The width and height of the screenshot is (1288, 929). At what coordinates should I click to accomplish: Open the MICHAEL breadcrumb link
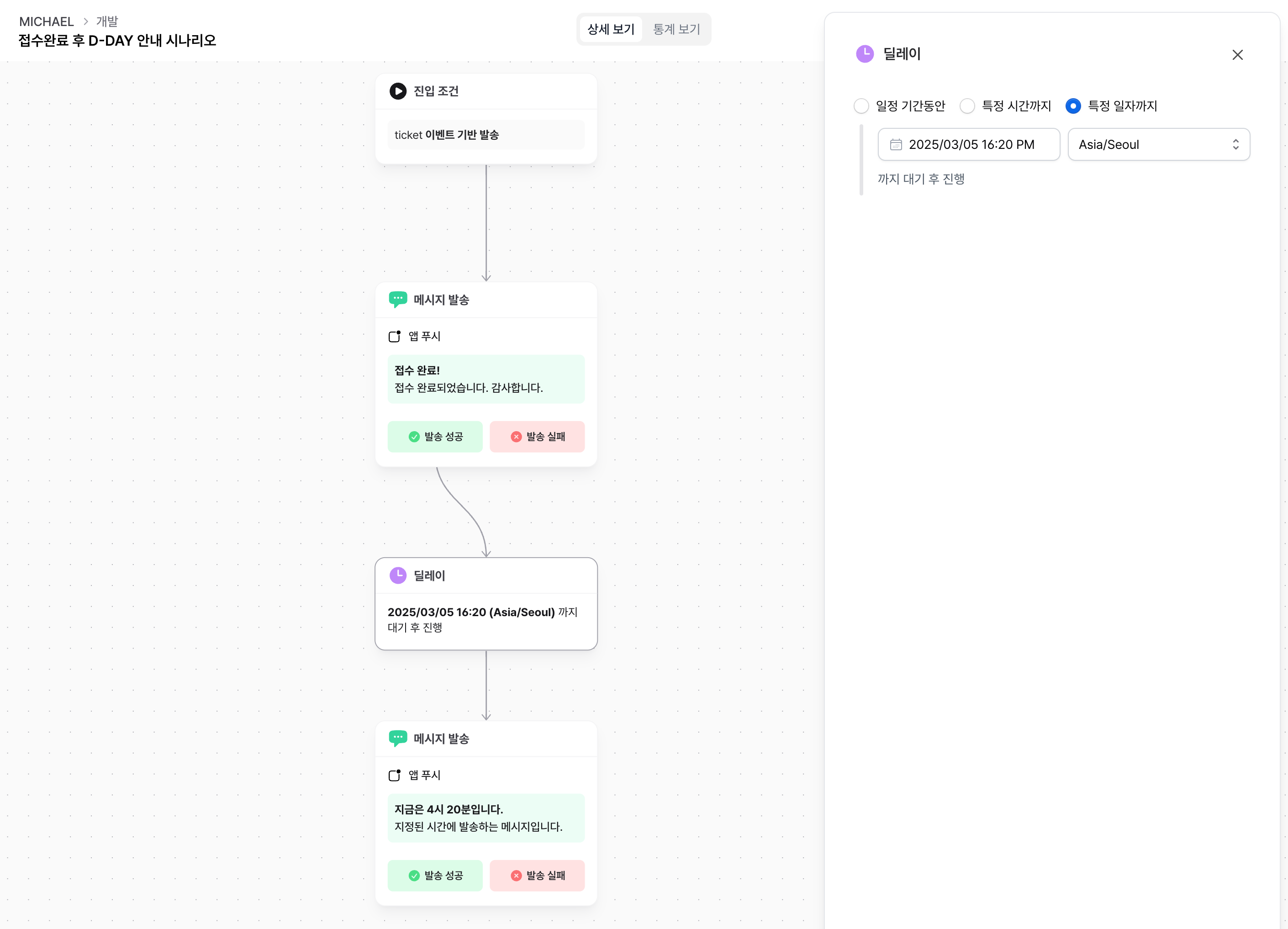pyautogui.click(x=47, y=21)
